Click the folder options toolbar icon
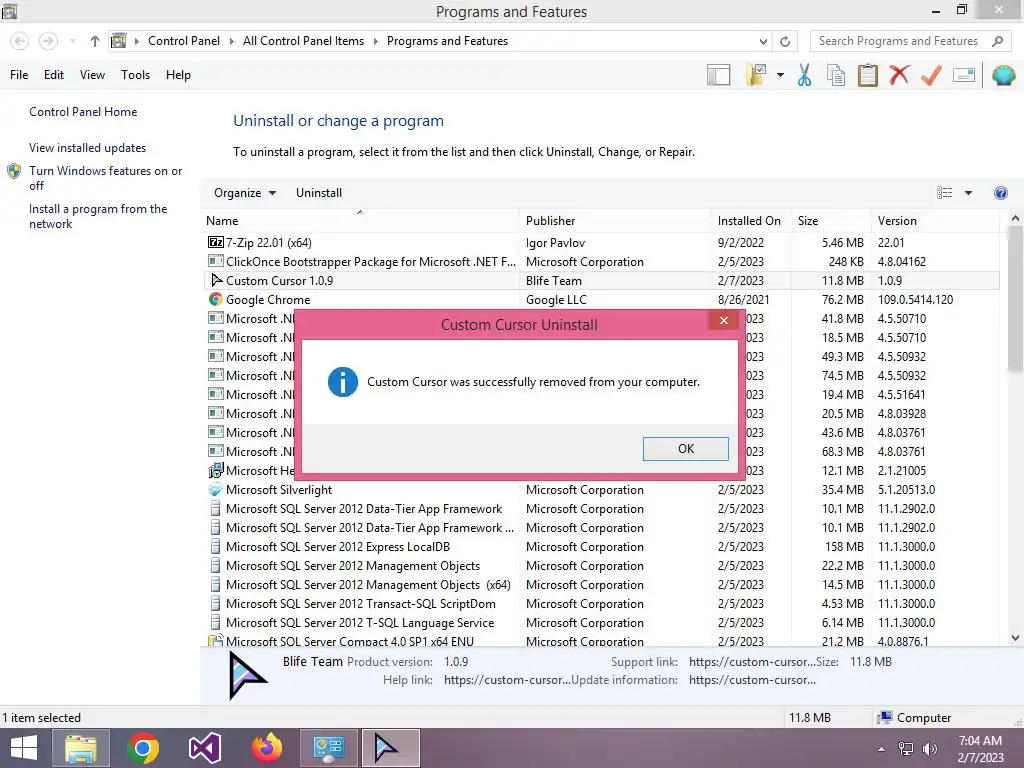Image resolution: width=1024 pixels, height=768 pixels. click(x=756, y=75)
